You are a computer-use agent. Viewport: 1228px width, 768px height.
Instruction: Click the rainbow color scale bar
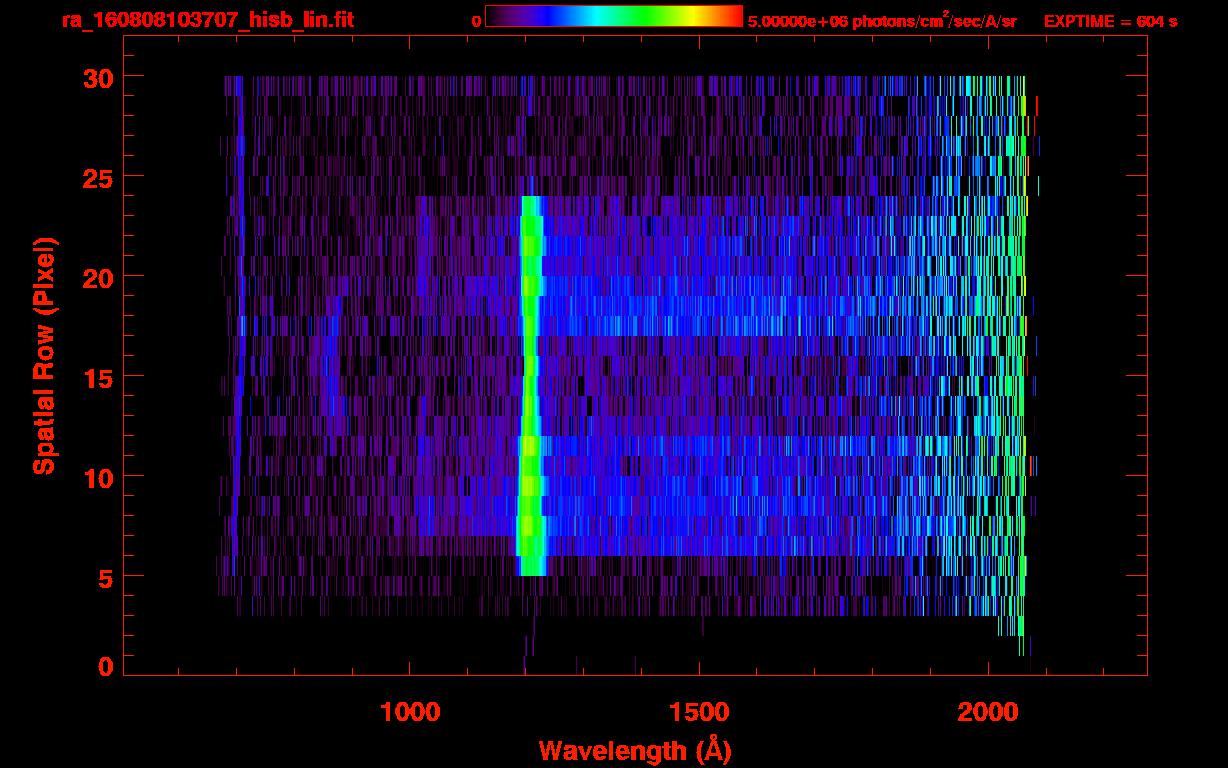coord(614,16)
